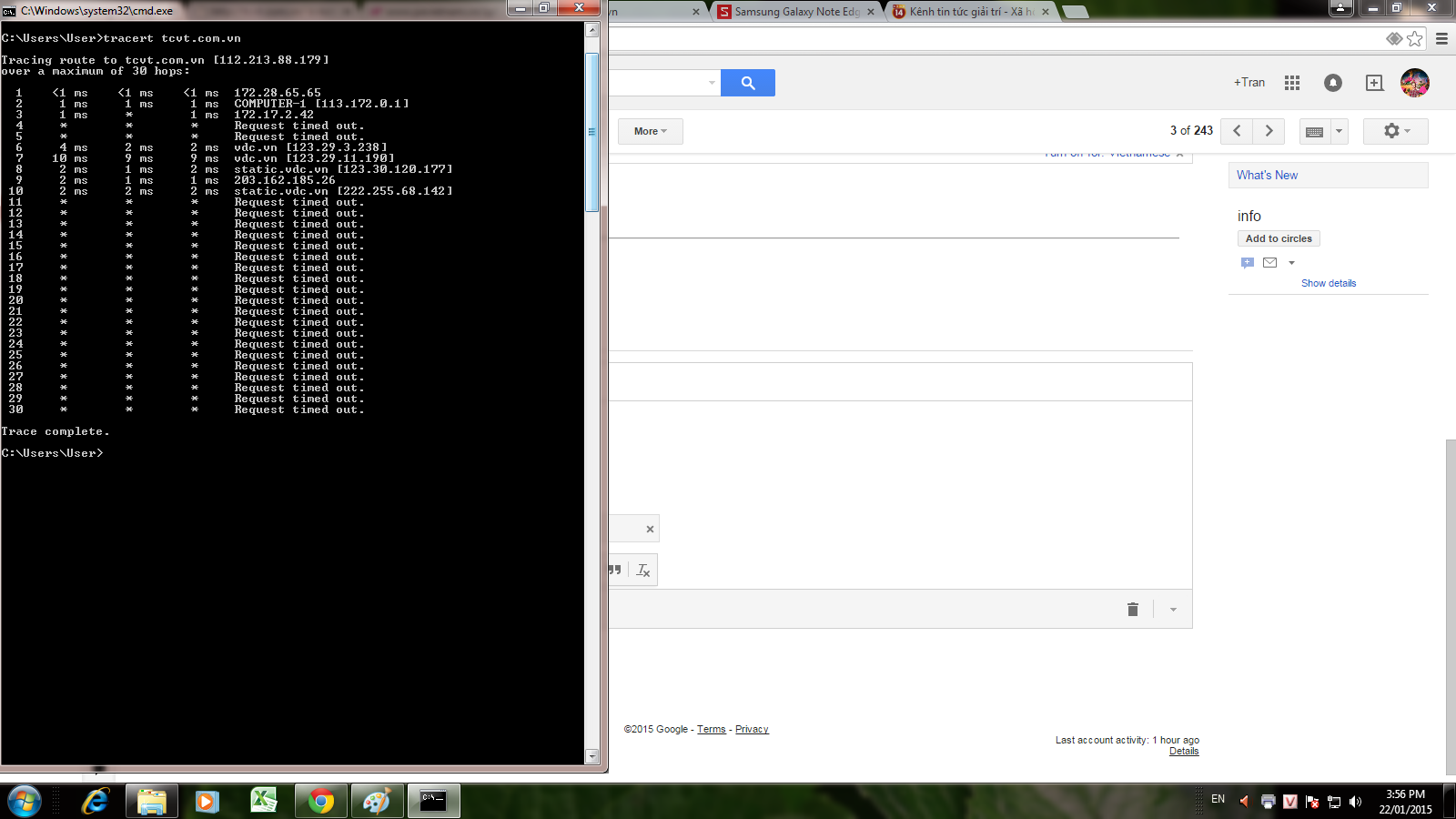Open a new Chrome tab
This screenshot has height=819, width=1456.
(x=1075, y=12)
